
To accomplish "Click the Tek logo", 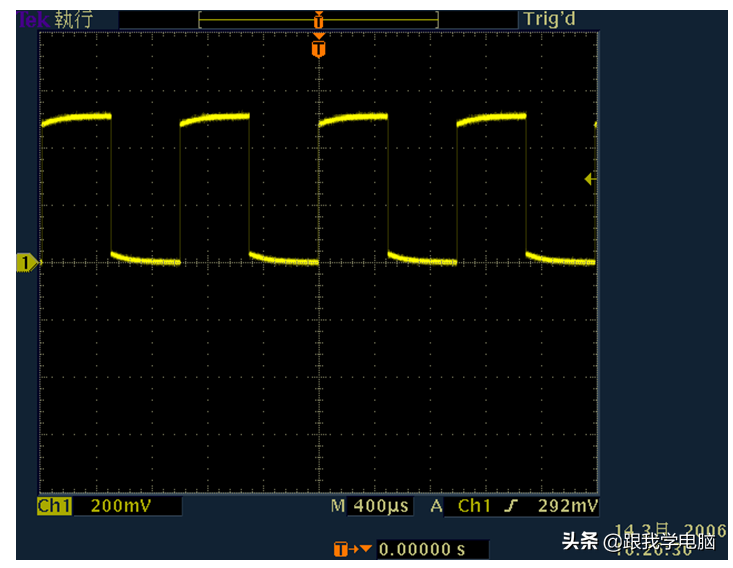I will click(33, 20).
